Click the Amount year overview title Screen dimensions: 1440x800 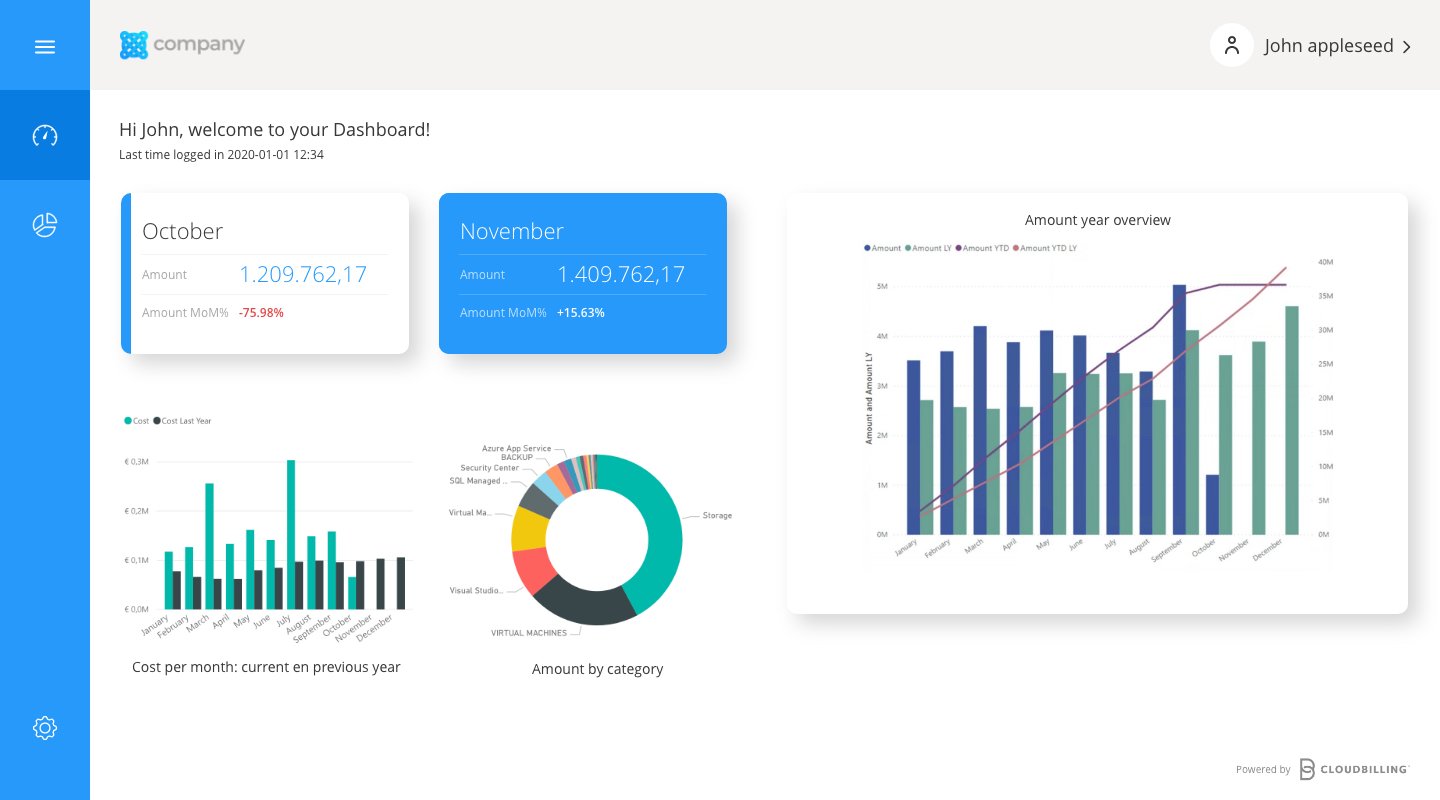[1098, 220]
